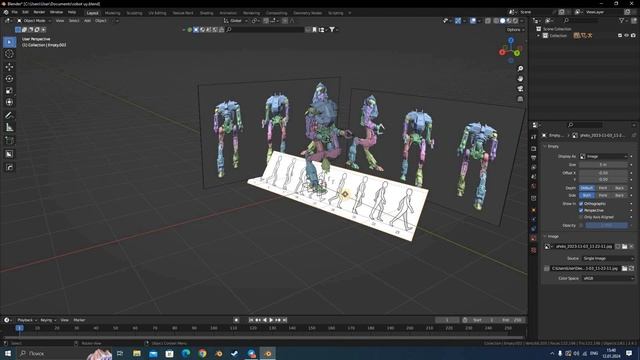Select the Cursor tool in the toolbar
This screenshot has height=360, width=640.
click(9, 54)
